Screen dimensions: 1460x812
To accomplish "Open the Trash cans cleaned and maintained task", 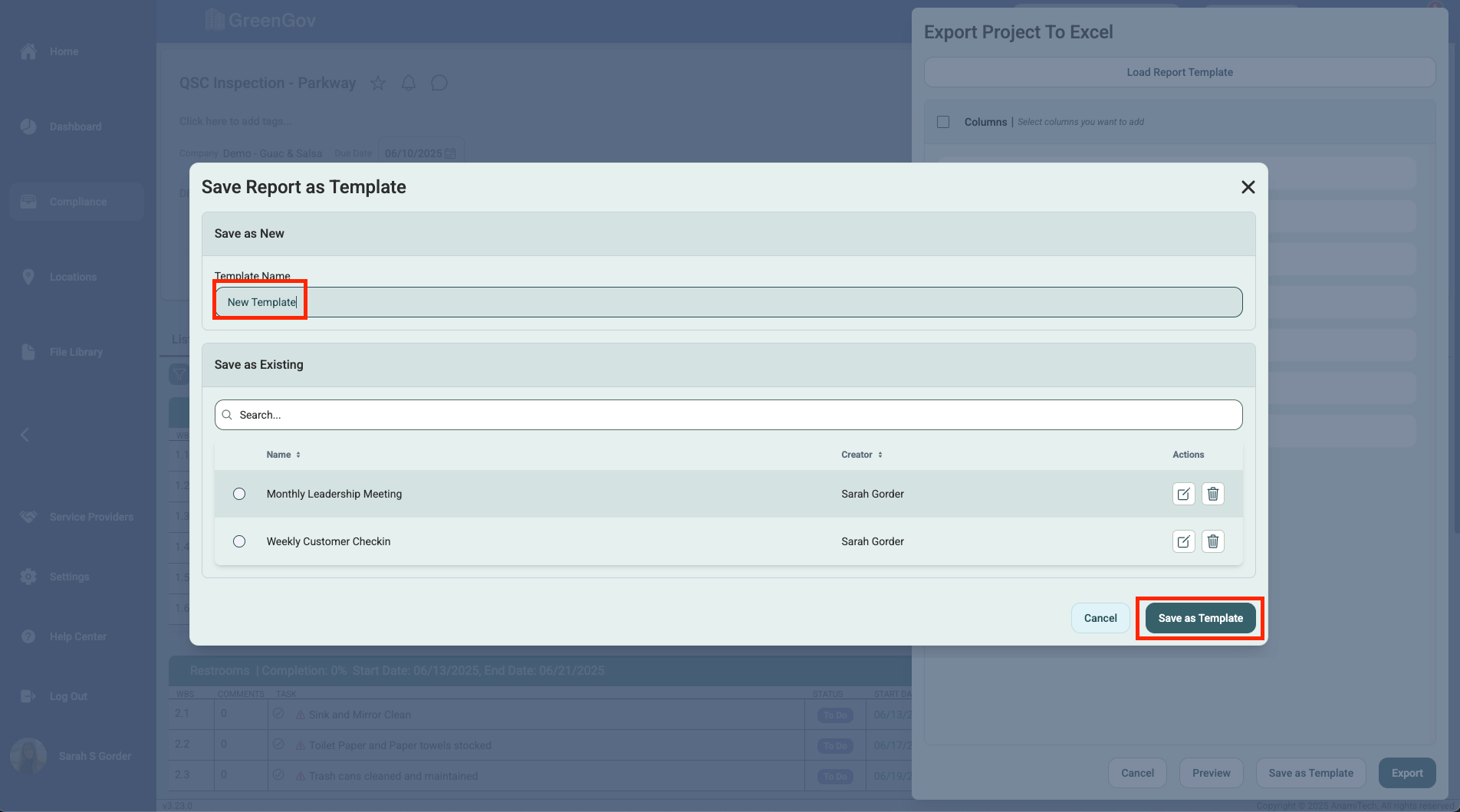I will [393, 776].
